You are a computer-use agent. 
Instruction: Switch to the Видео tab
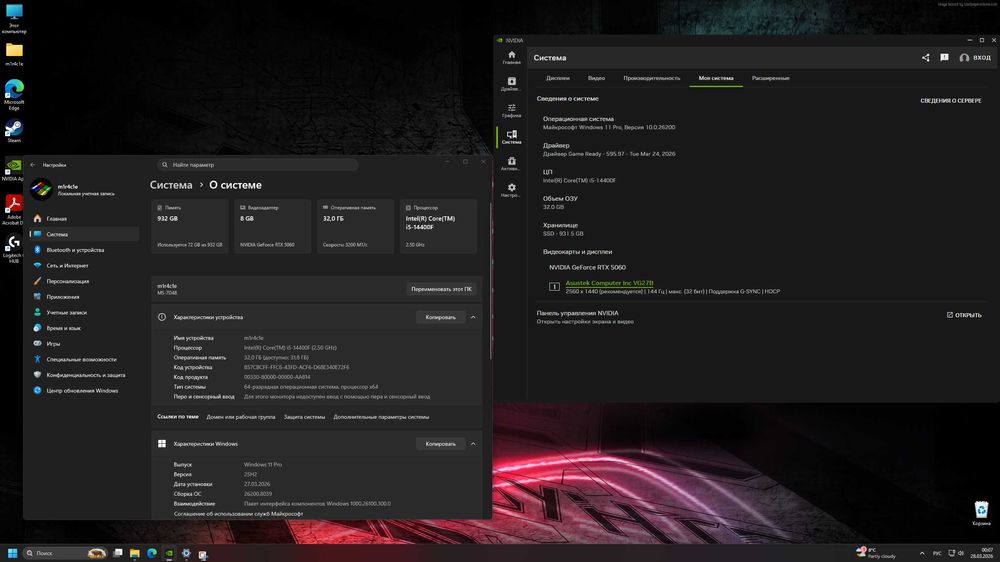[596, 78]
